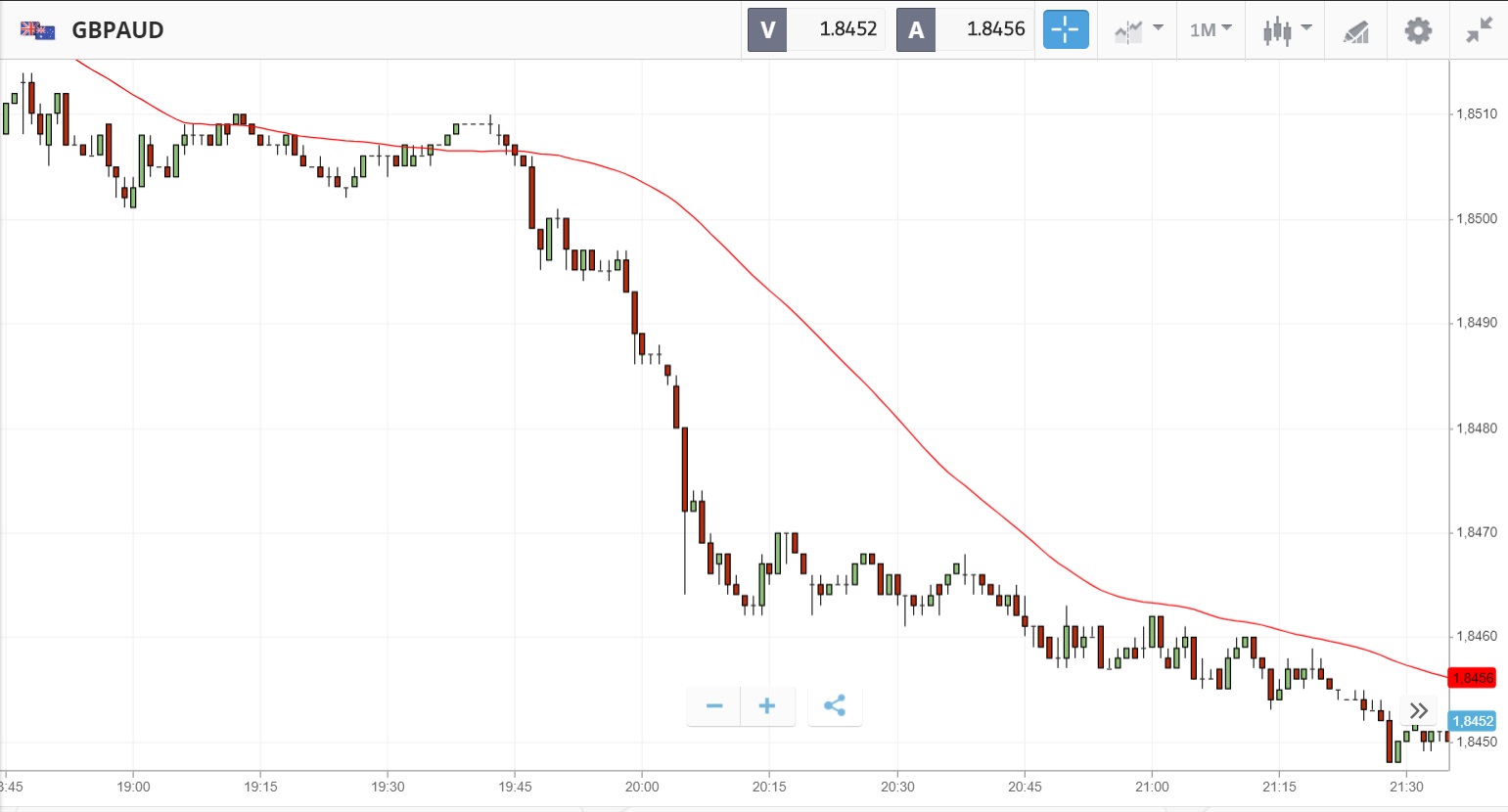Share the chart via share icon
This screenshot has height=812, width=1508.
pos(835,706)
